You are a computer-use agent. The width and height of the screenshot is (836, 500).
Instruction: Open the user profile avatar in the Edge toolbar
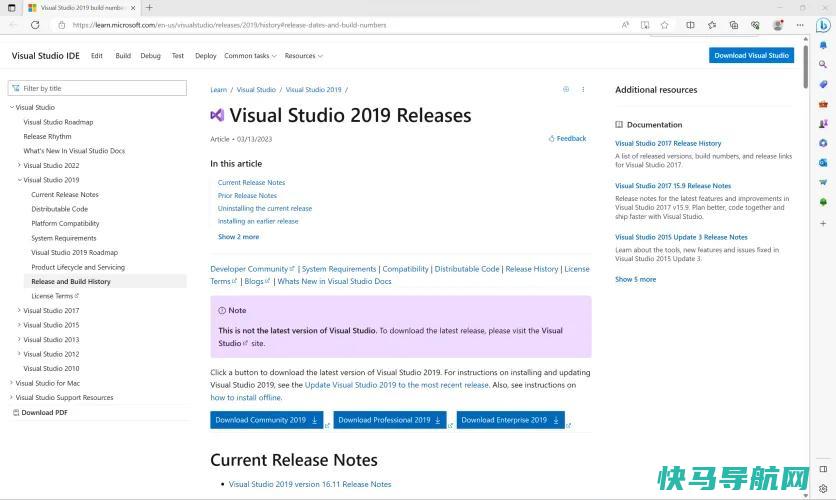coord(778,25)
